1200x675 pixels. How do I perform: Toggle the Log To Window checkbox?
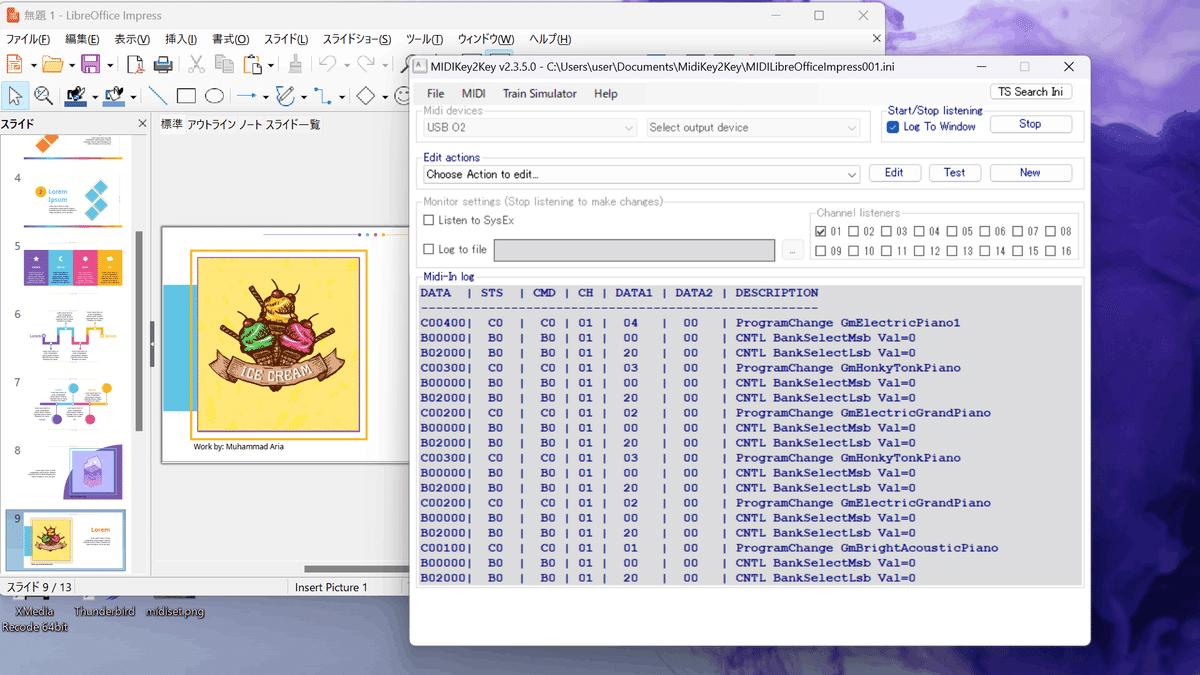894,127
